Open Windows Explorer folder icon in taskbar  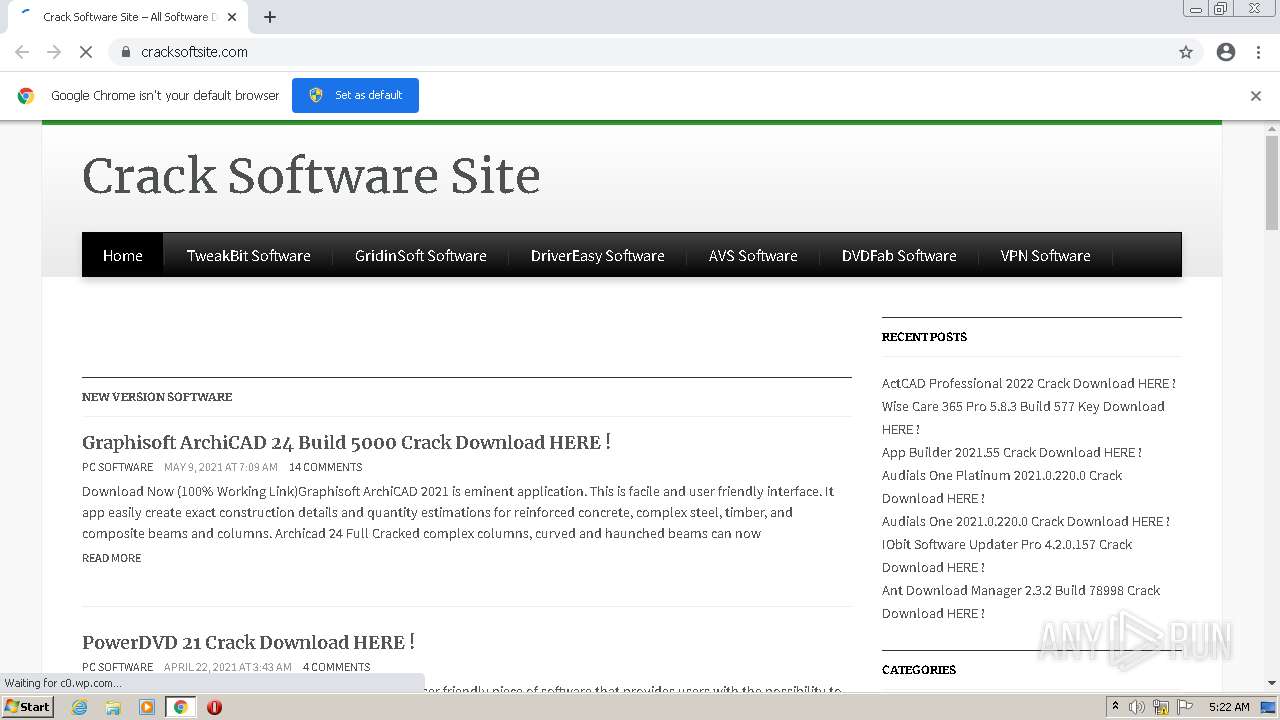pyautogui.click(x=113, y=707)
